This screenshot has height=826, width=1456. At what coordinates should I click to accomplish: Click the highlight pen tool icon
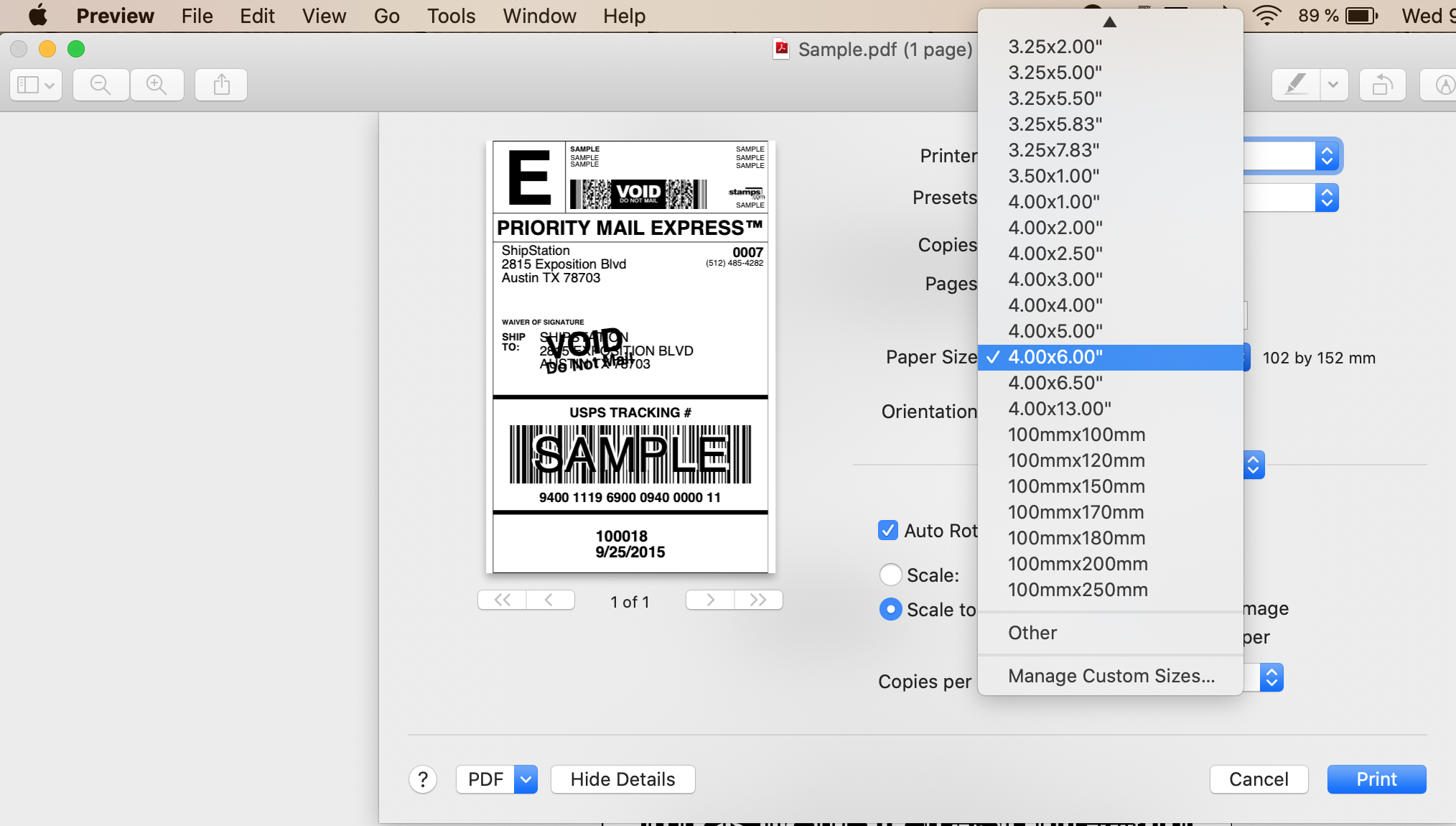pos(1296,85)
